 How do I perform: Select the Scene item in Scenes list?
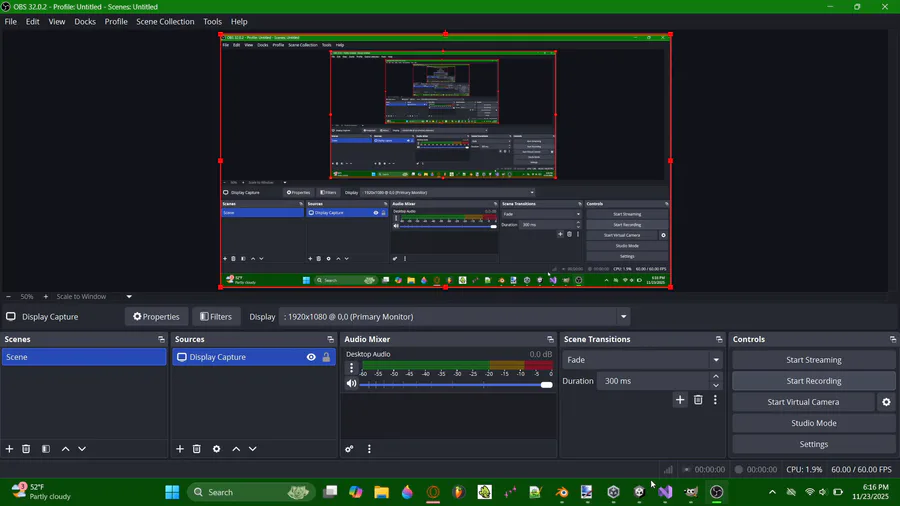[x=84, y=357]
